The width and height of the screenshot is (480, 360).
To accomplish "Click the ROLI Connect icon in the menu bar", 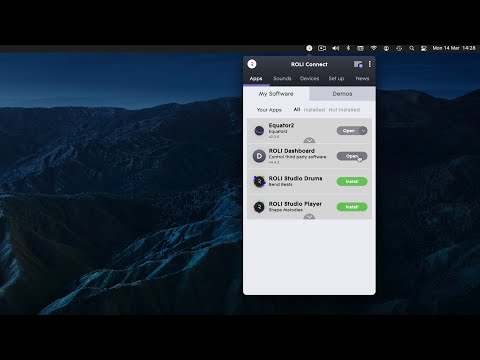I will pyautogui.click(x=309, y=48).
